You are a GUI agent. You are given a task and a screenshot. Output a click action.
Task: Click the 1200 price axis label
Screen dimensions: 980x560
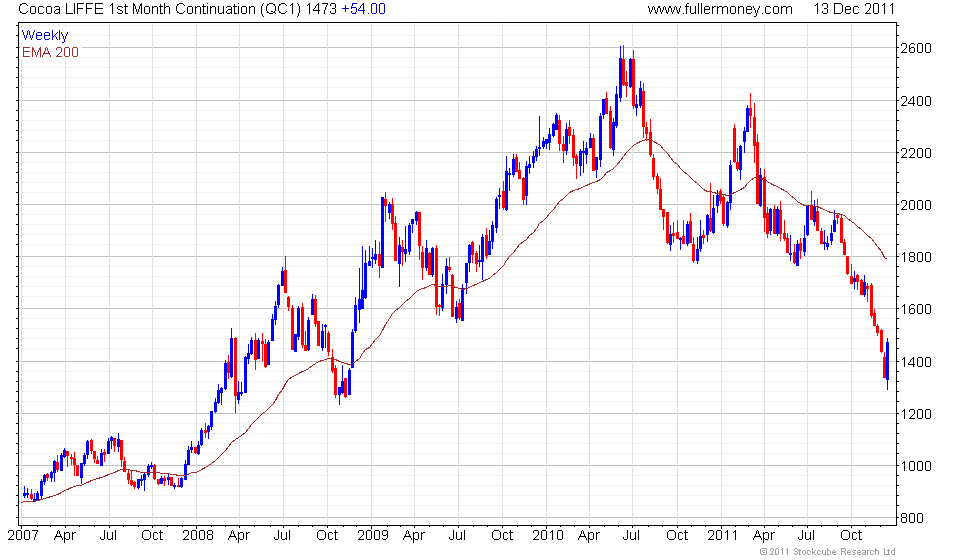pyautogui.click(x=916, y=414)
